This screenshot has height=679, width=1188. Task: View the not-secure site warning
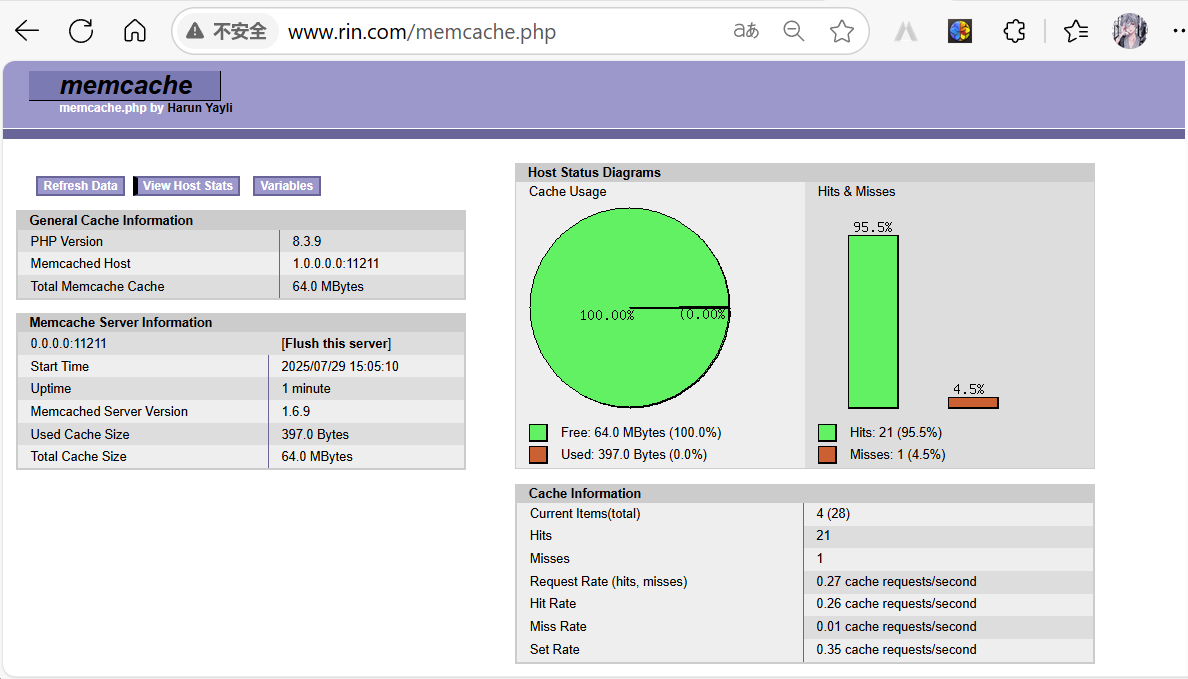tap(227, 31)
